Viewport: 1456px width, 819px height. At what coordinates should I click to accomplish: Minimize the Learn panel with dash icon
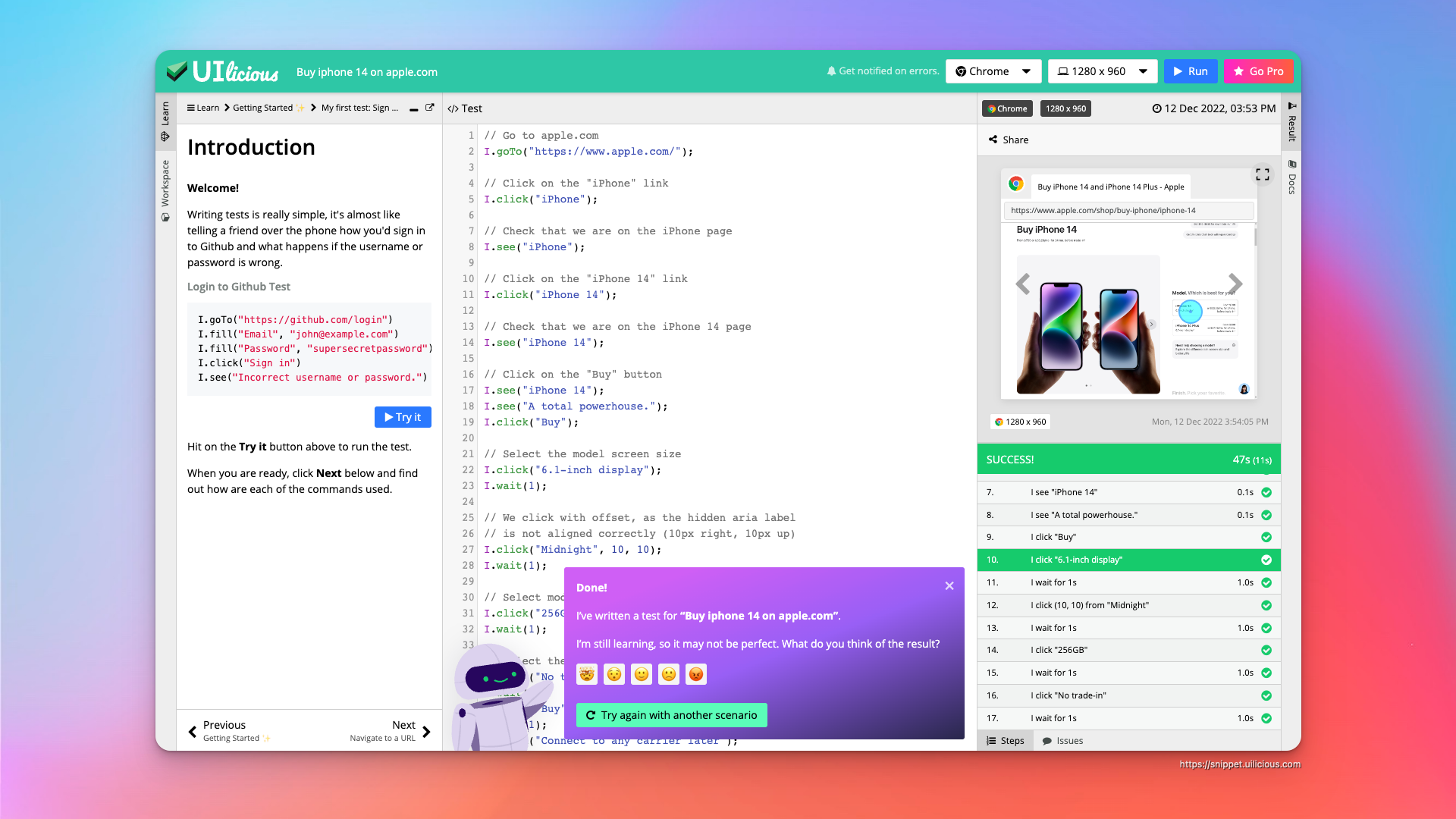click(x=414, y=109)
